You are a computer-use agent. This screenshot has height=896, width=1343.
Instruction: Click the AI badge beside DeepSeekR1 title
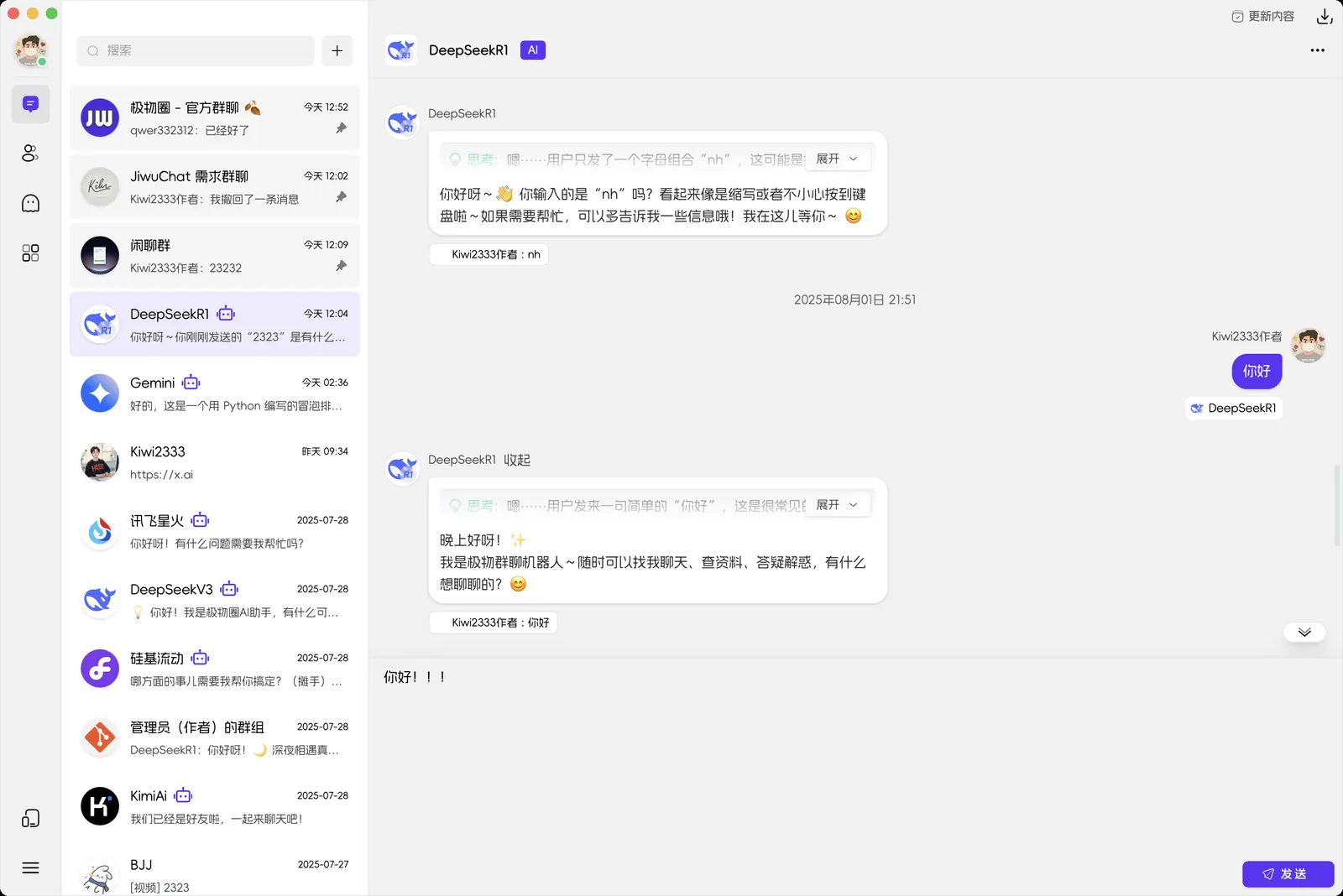(533, 50)
